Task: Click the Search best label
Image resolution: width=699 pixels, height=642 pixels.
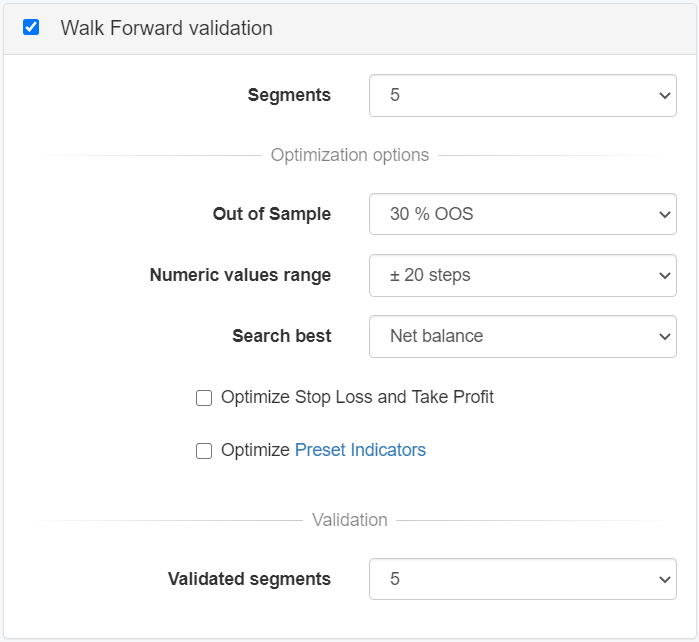Action: (282, 336)
